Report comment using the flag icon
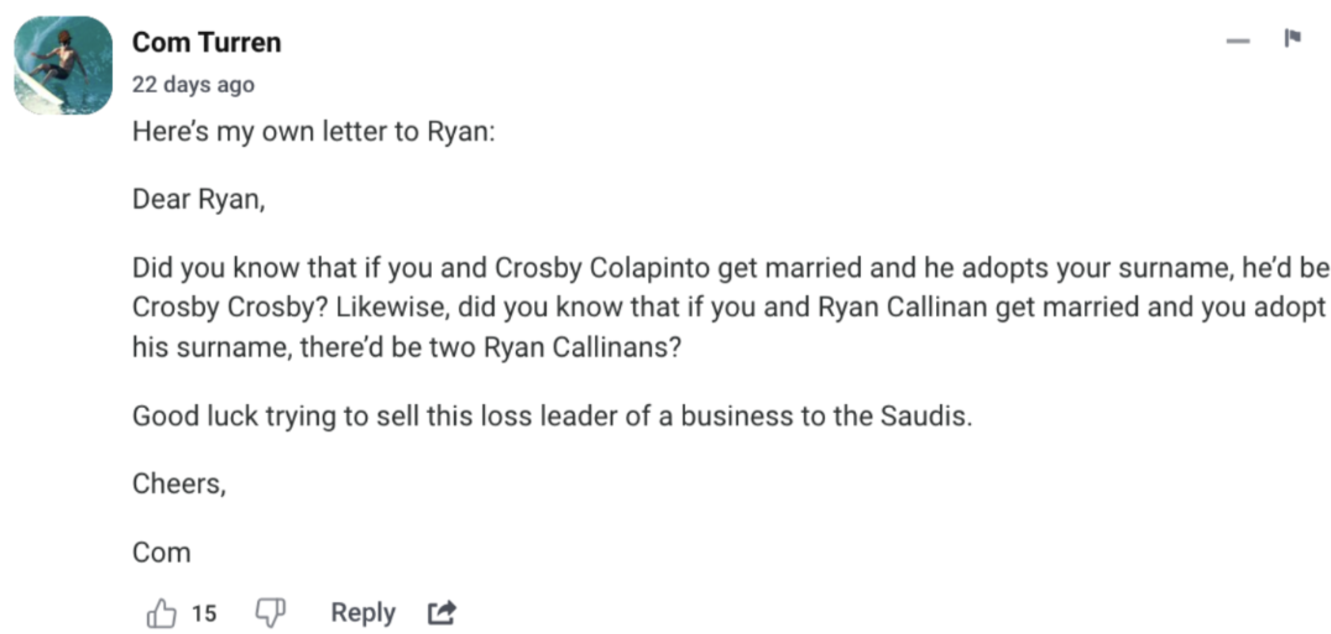This screenshot has height=634, width=1331. pyautogui.click(x=1291, y=39)
